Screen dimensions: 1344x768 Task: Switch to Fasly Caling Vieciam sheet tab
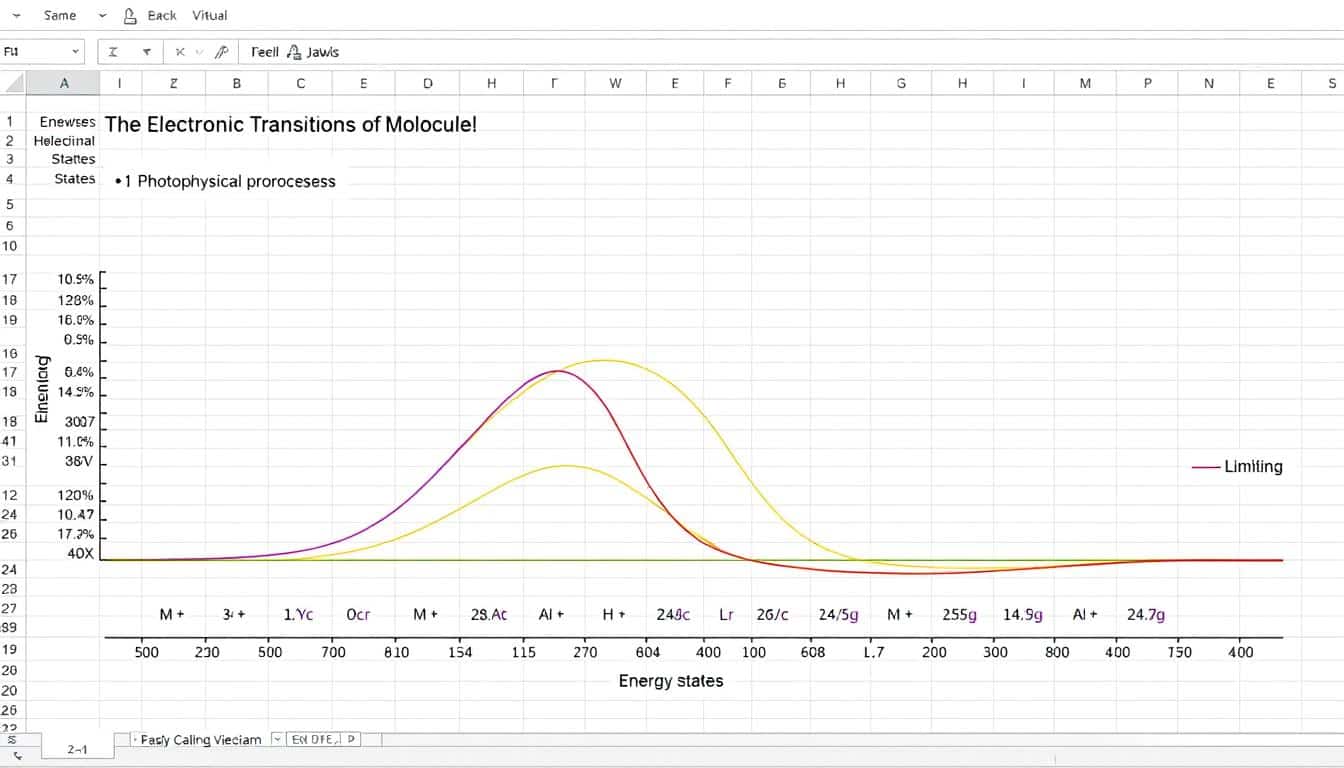pos(201,740)
